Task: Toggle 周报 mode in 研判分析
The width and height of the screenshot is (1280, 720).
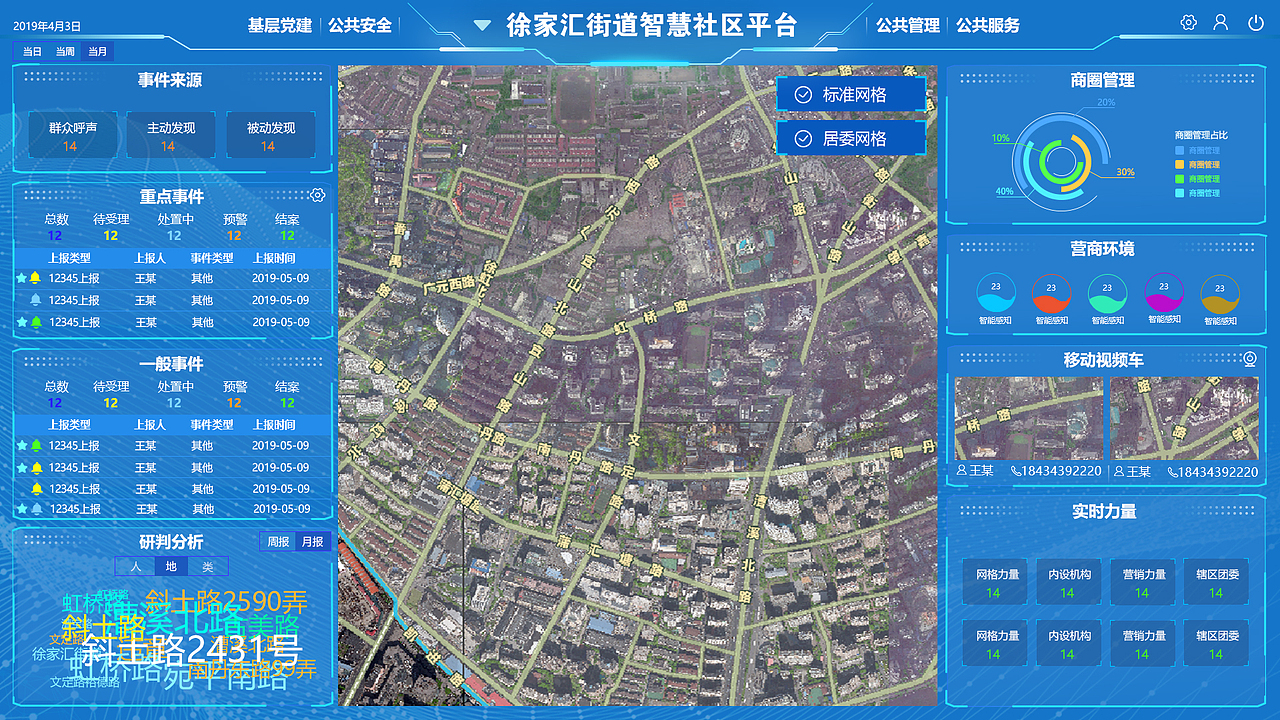Action: point(276,541)
